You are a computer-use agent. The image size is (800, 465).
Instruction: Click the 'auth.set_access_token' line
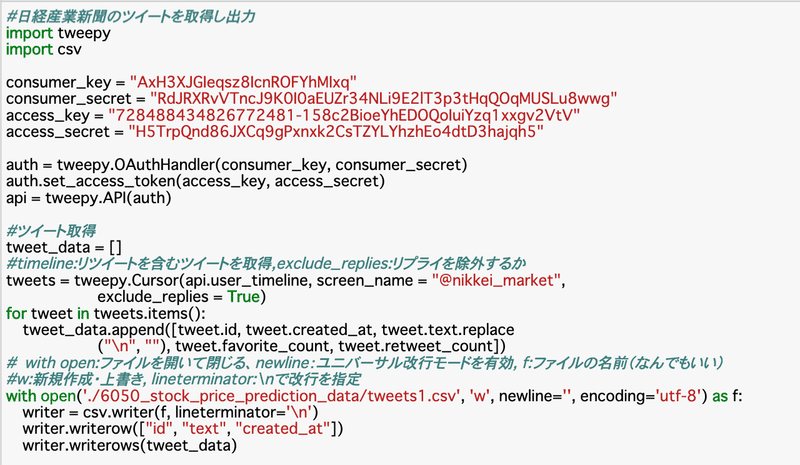[x=195, y=181]
